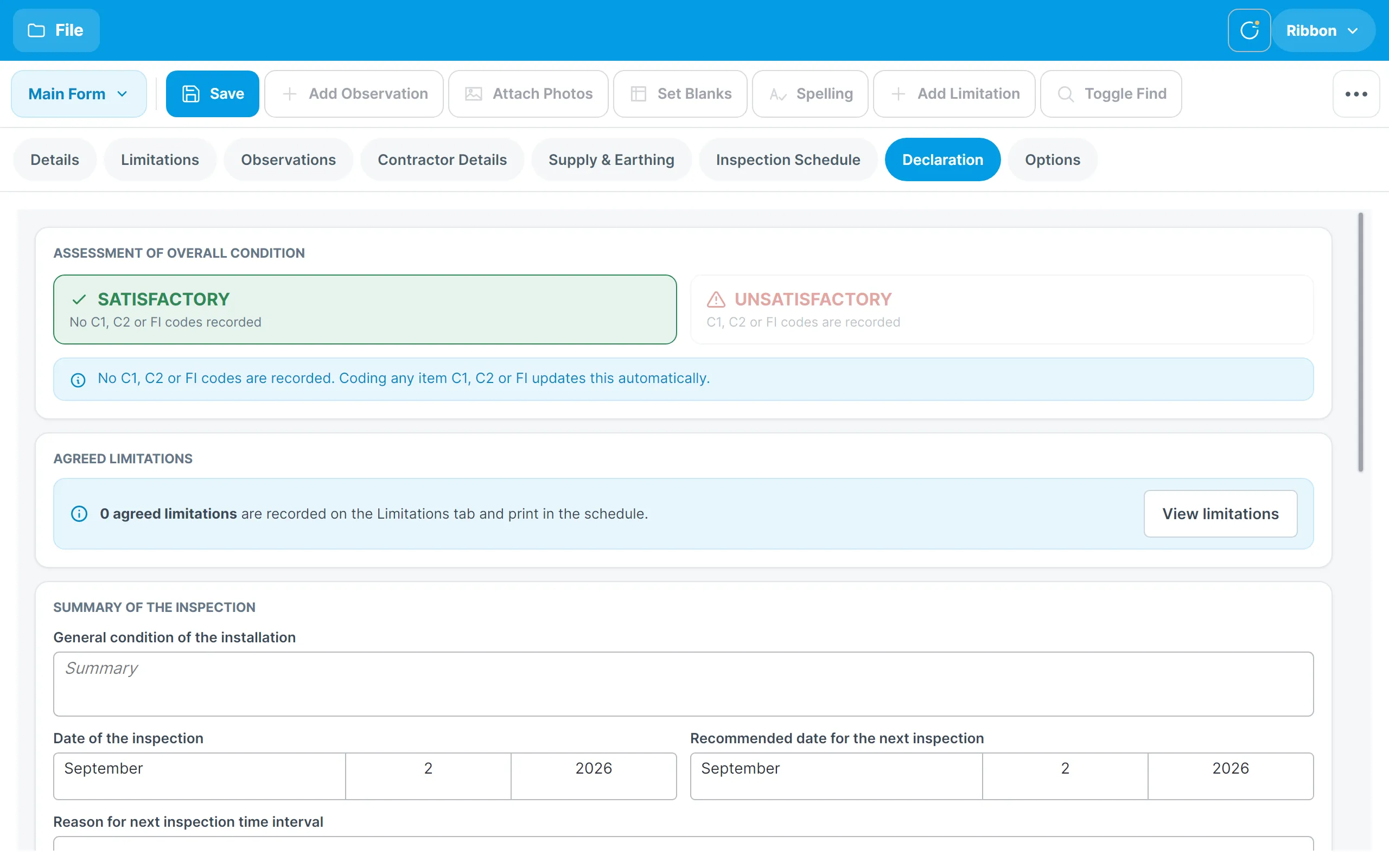Image resolution: width=1389 pixels, height=868 pixels.
Task: Run Spelling check
Action: (x=810, y=93)
